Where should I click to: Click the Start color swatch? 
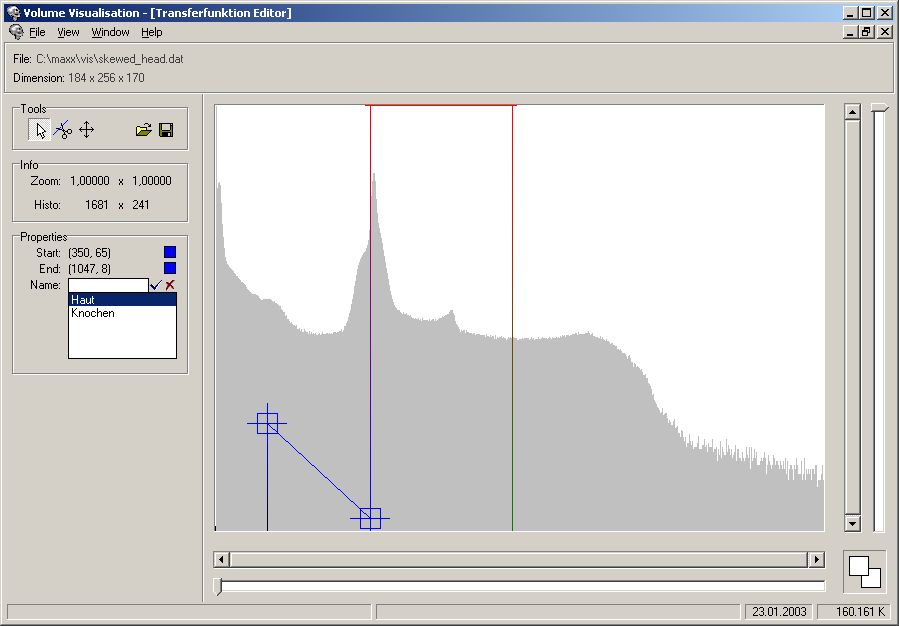tap(170, 252)
